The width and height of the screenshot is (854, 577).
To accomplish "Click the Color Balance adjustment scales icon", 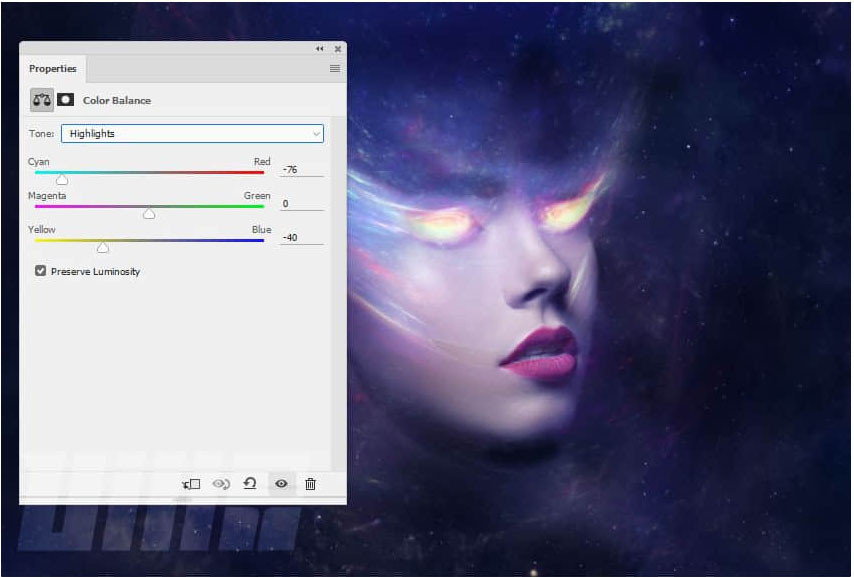I will (42, 100).
